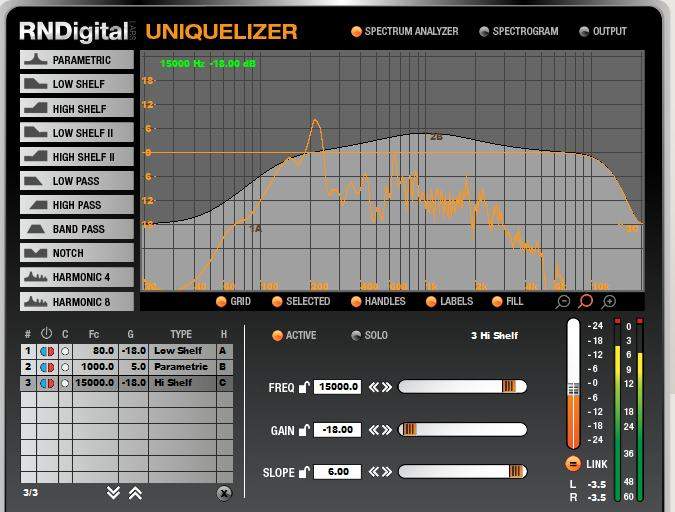Click the FREQ double-arrow stepper
675x512 pixels.
[x=379, y=387]
